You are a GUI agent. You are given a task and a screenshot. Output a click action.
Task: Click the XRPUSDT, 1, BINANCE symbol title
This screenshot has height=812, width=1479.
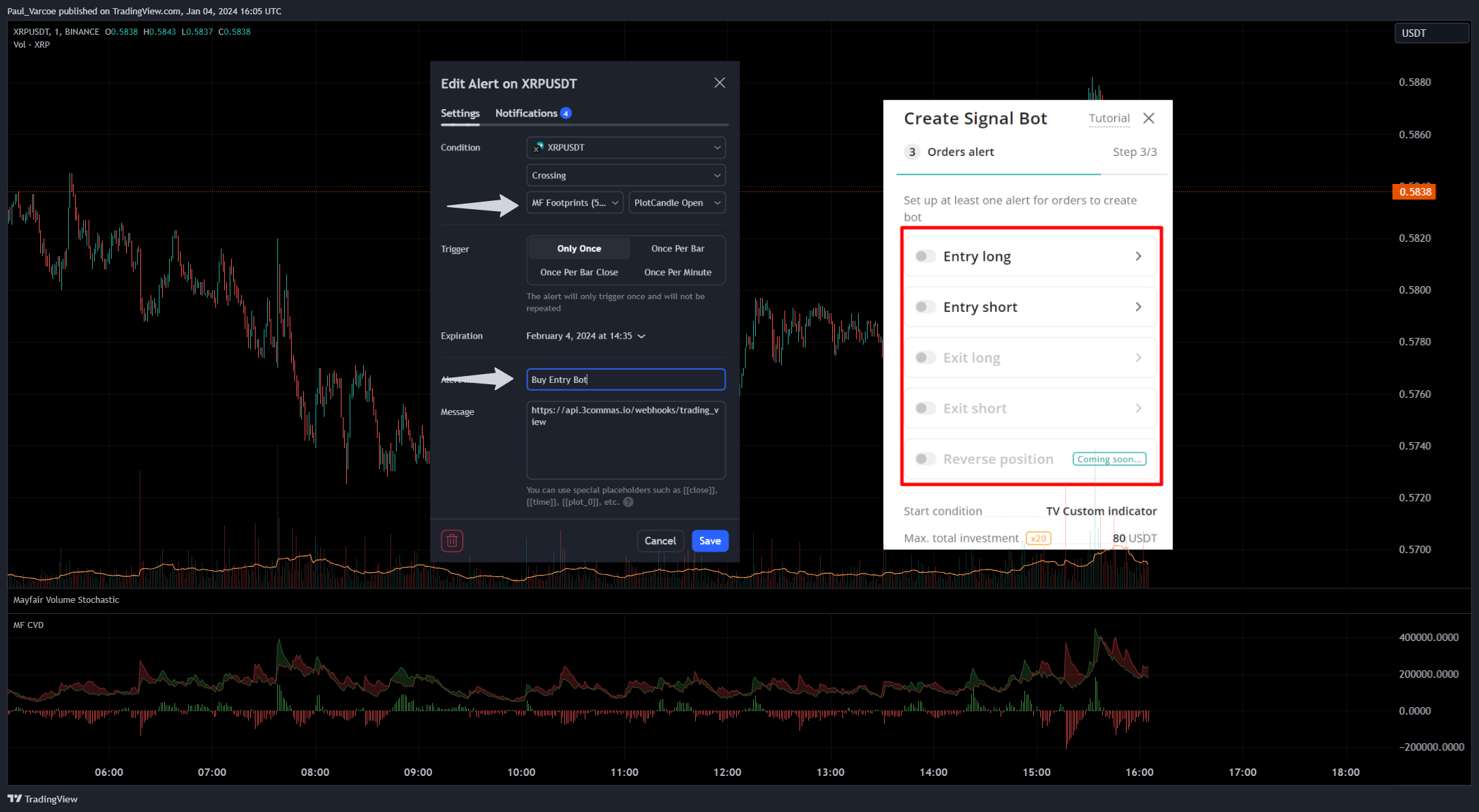pyautogui.click(x=57, y=32)
